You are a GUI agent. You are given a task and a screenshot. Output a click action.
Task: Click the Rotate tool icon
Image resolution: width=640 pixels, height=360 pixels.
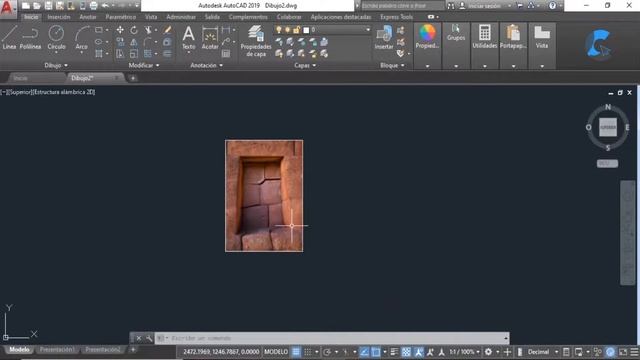pos(134,30)
